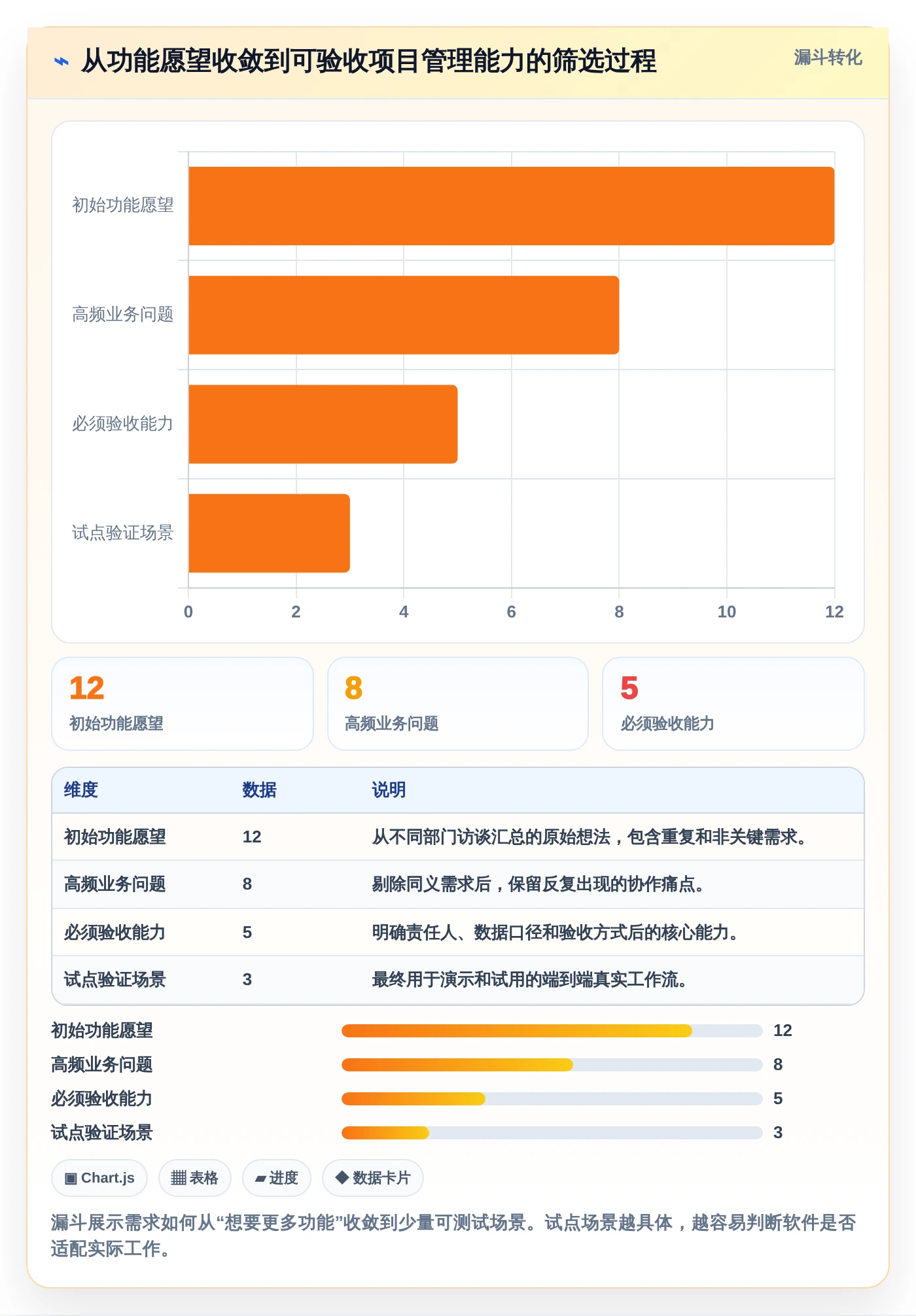916x1316 pixels.
Task: Click the 维度 column header
Action: [x=81, y=790]
